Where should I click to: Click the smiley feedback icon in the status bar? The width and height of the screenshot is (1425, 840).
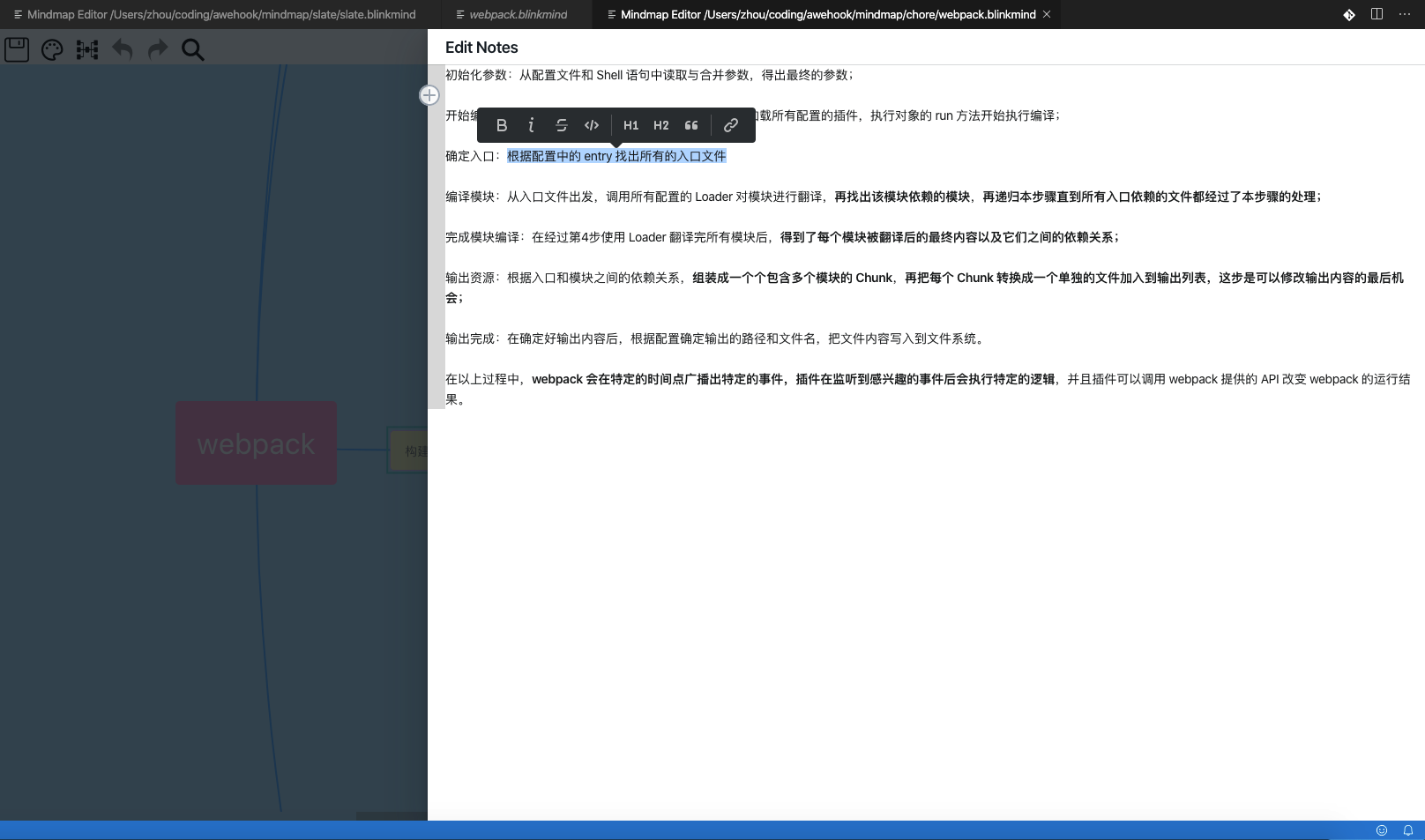coord(1382,830)
